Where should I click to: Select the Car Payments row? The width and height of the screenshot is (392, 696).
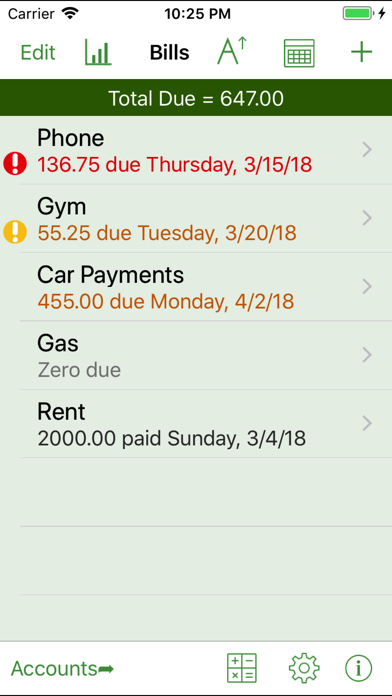[x=196, y=287]
